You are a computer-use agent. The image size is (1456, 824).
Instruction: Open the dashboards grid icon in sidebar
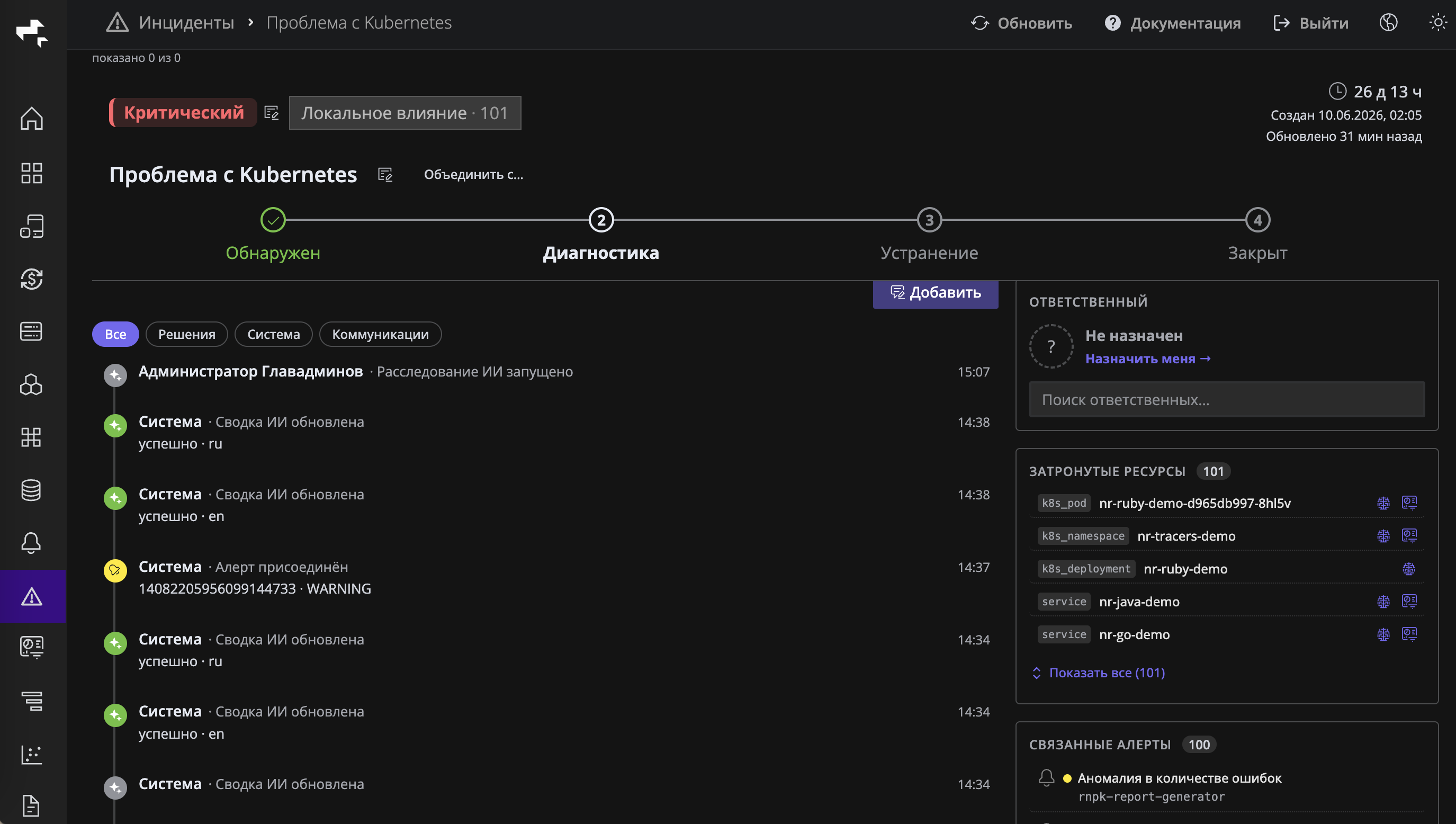(32, 173)
